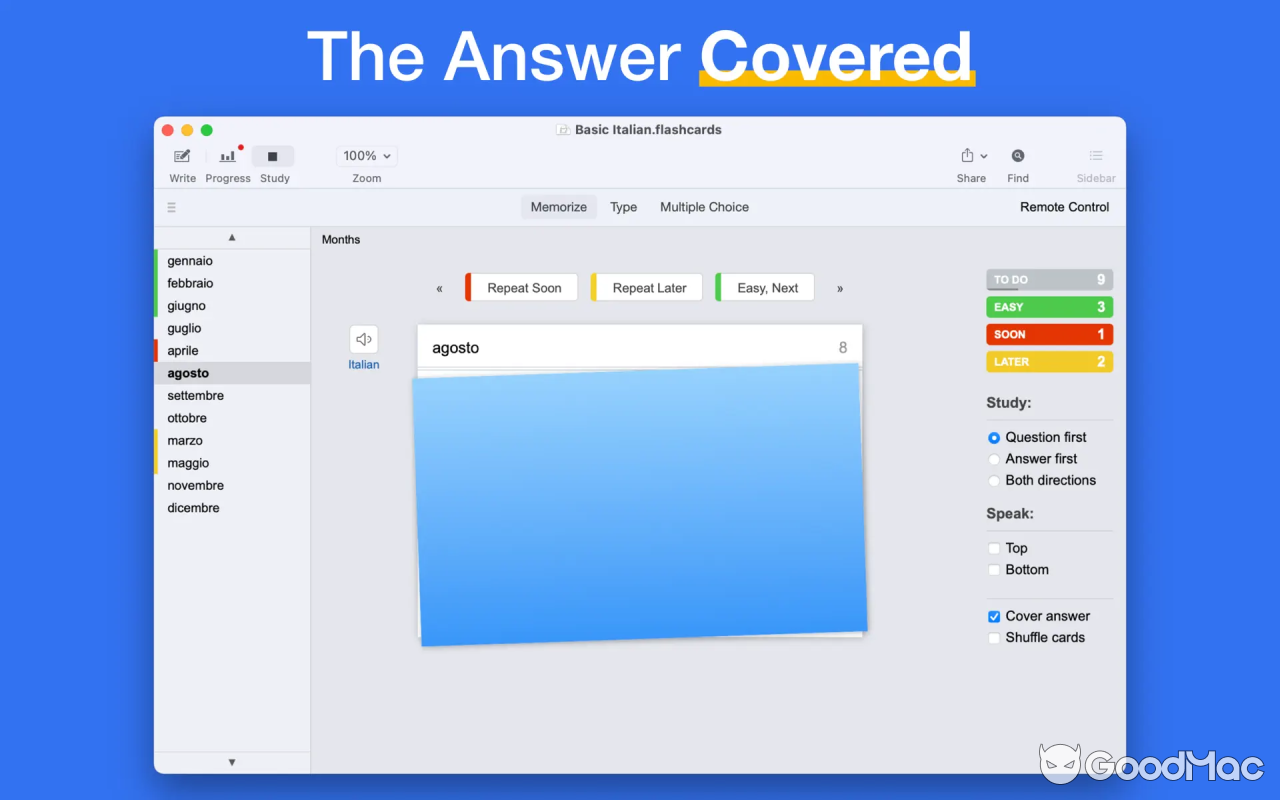Click the hamburger list icon above the sidebar
Screen dimensions: 1280x800
click(171, 207)
